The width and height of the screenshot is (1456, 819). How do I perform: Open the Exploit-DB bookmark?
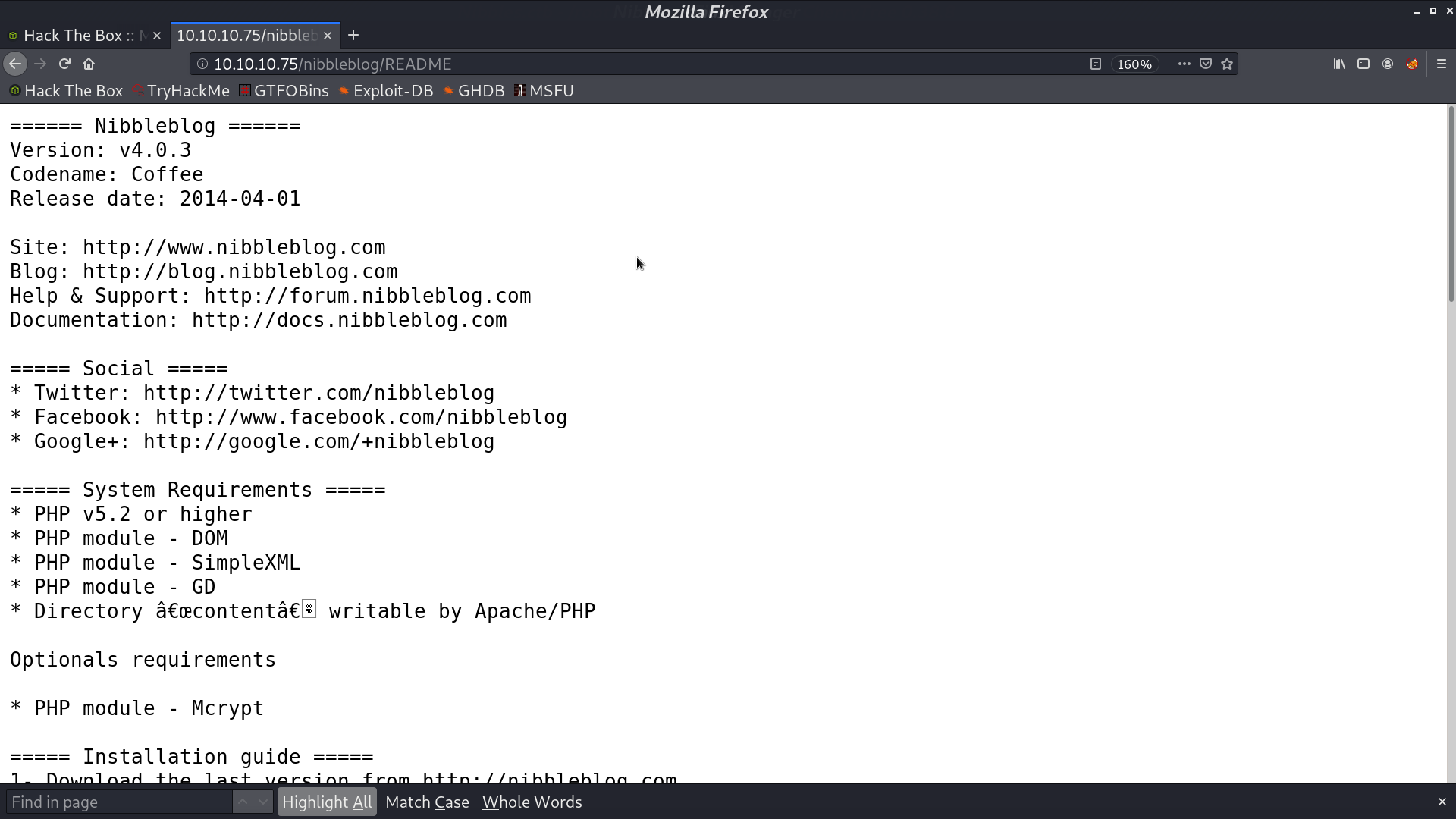click(386, 91)
